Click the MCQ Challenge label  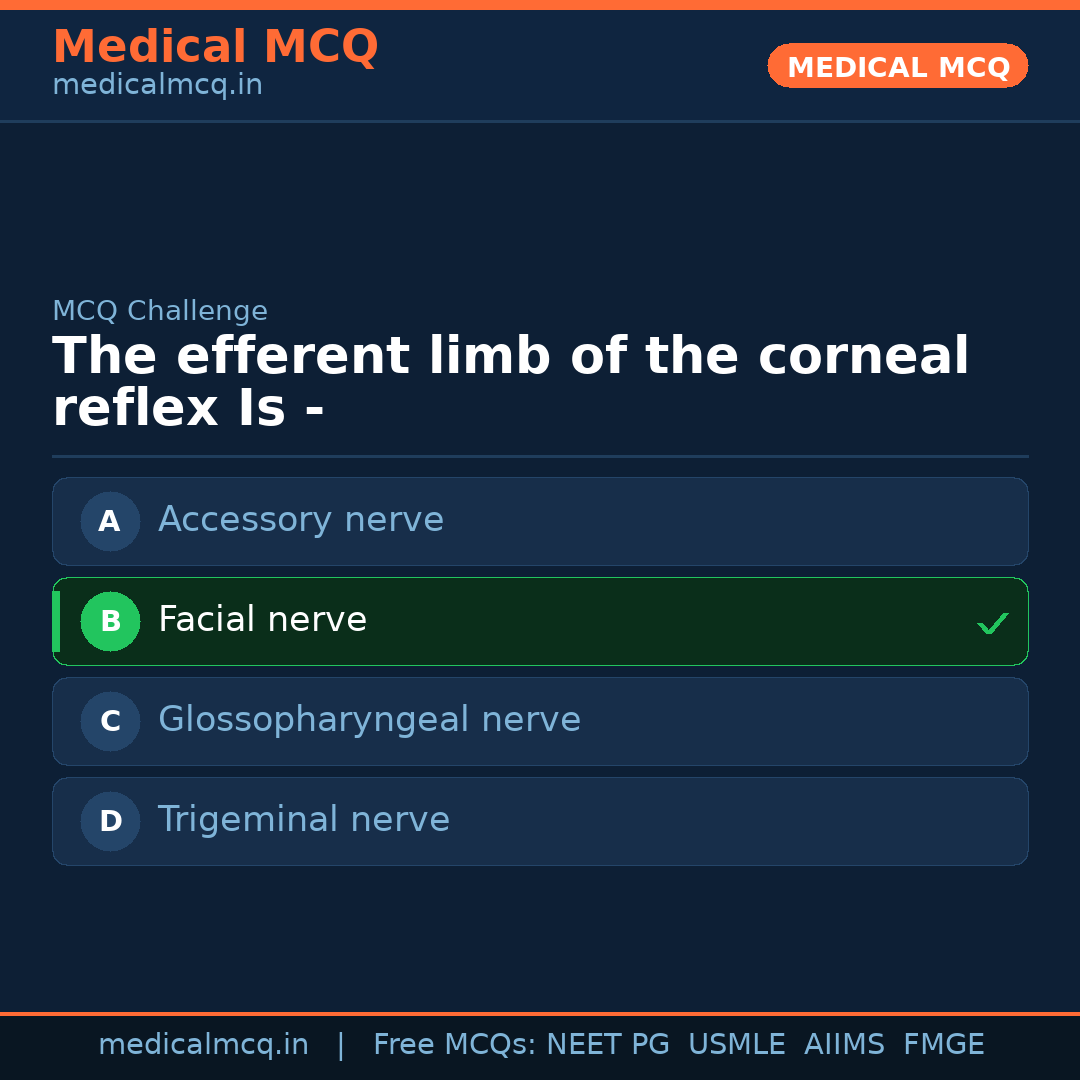(160, 312)
